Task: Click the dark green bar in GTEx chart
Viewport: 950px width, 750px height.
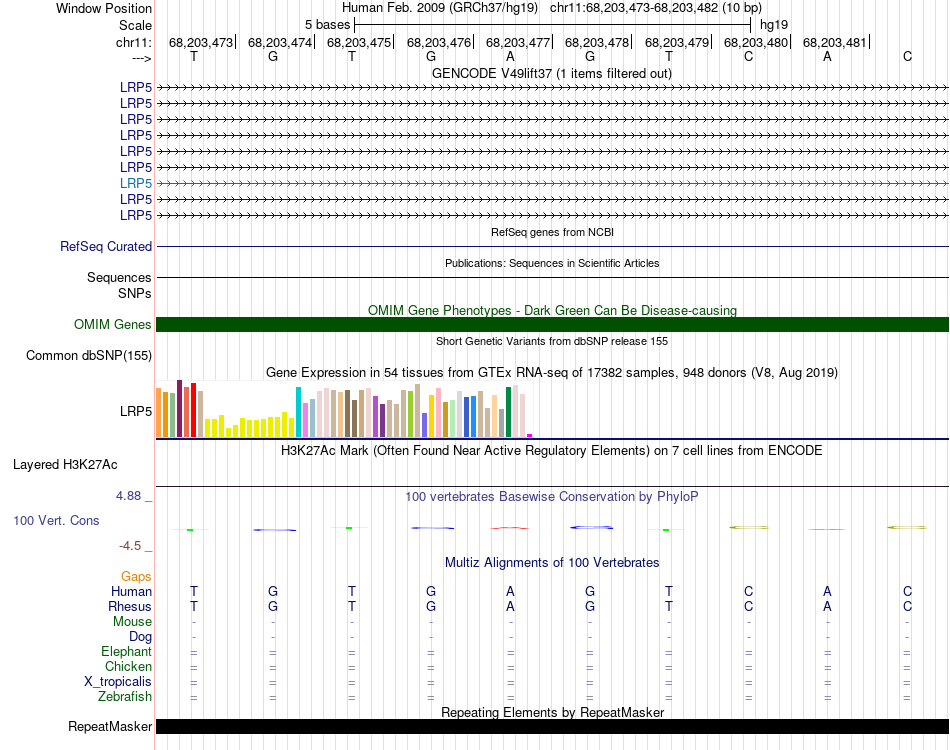Action: coord(508,412)
